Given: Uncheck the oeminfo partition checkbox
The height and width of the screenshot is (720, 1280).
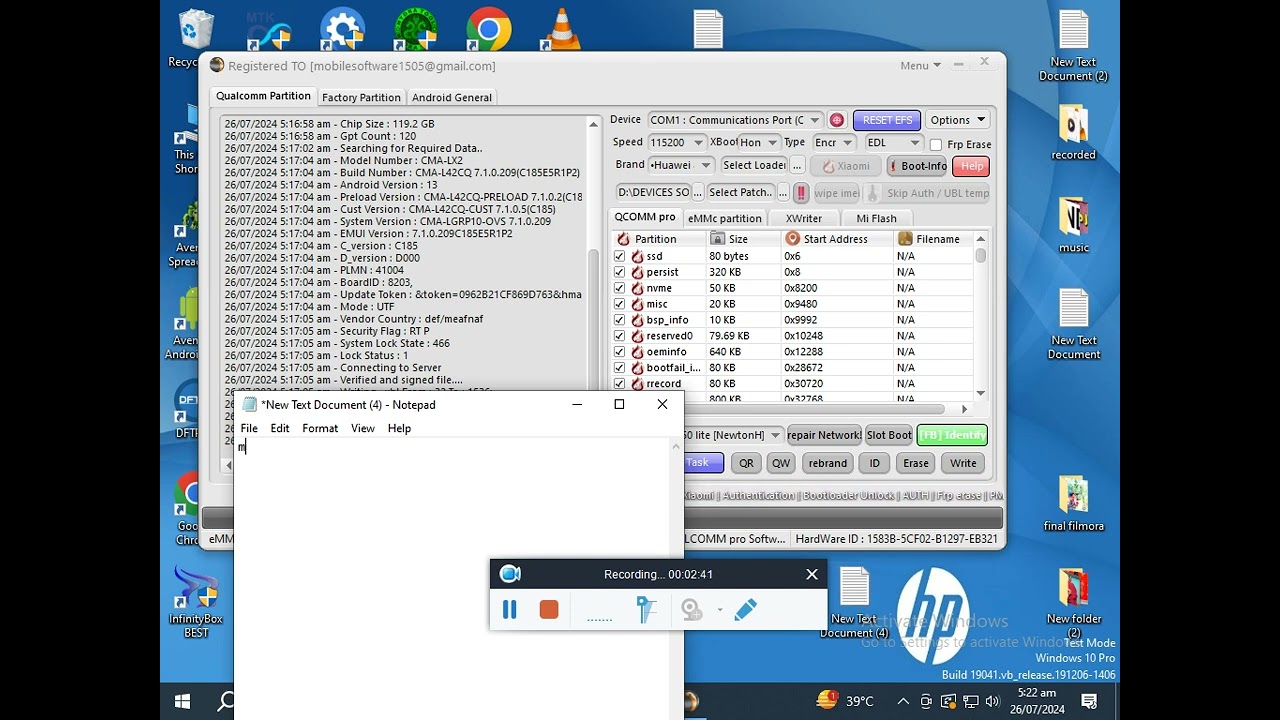Looking at the screenshot, I should click(x=620, y=352).
